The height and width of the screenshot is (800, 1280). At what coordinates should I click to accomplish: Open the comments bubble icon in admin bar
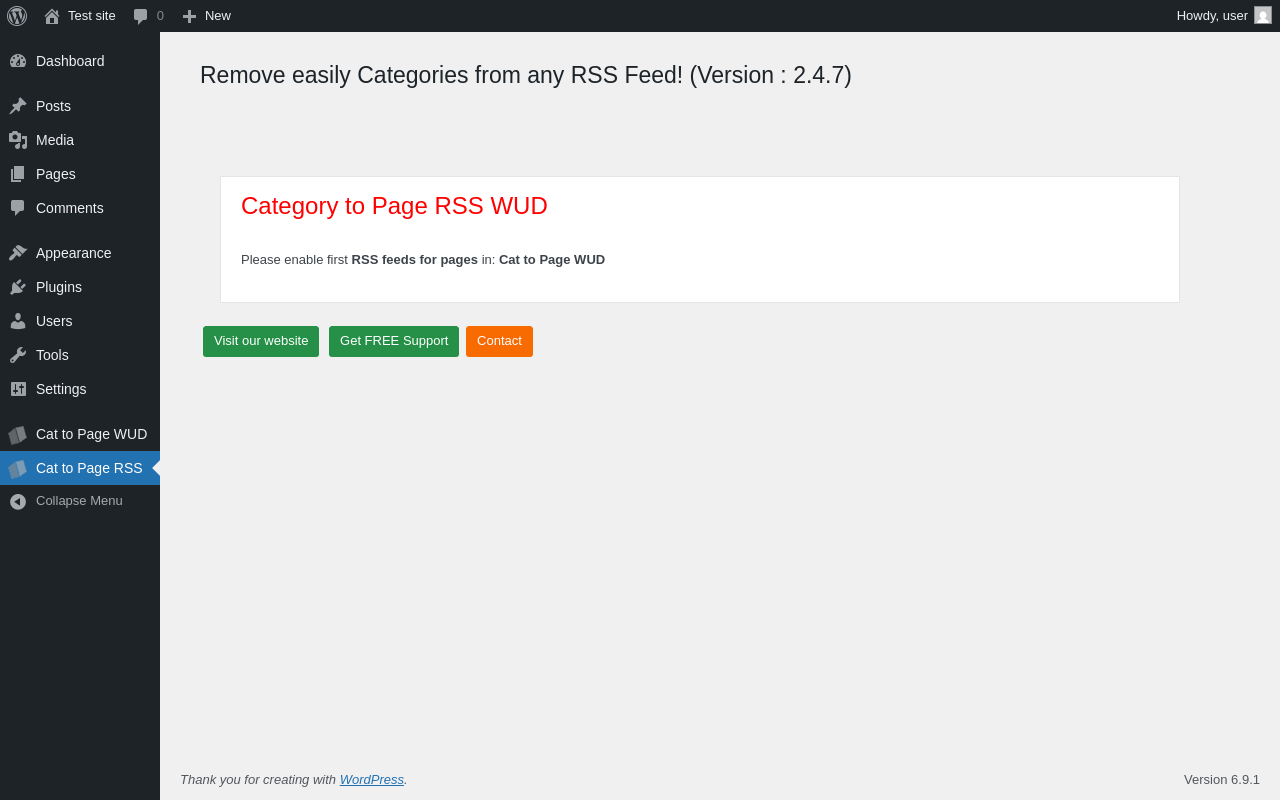click(x=140, y=16)
